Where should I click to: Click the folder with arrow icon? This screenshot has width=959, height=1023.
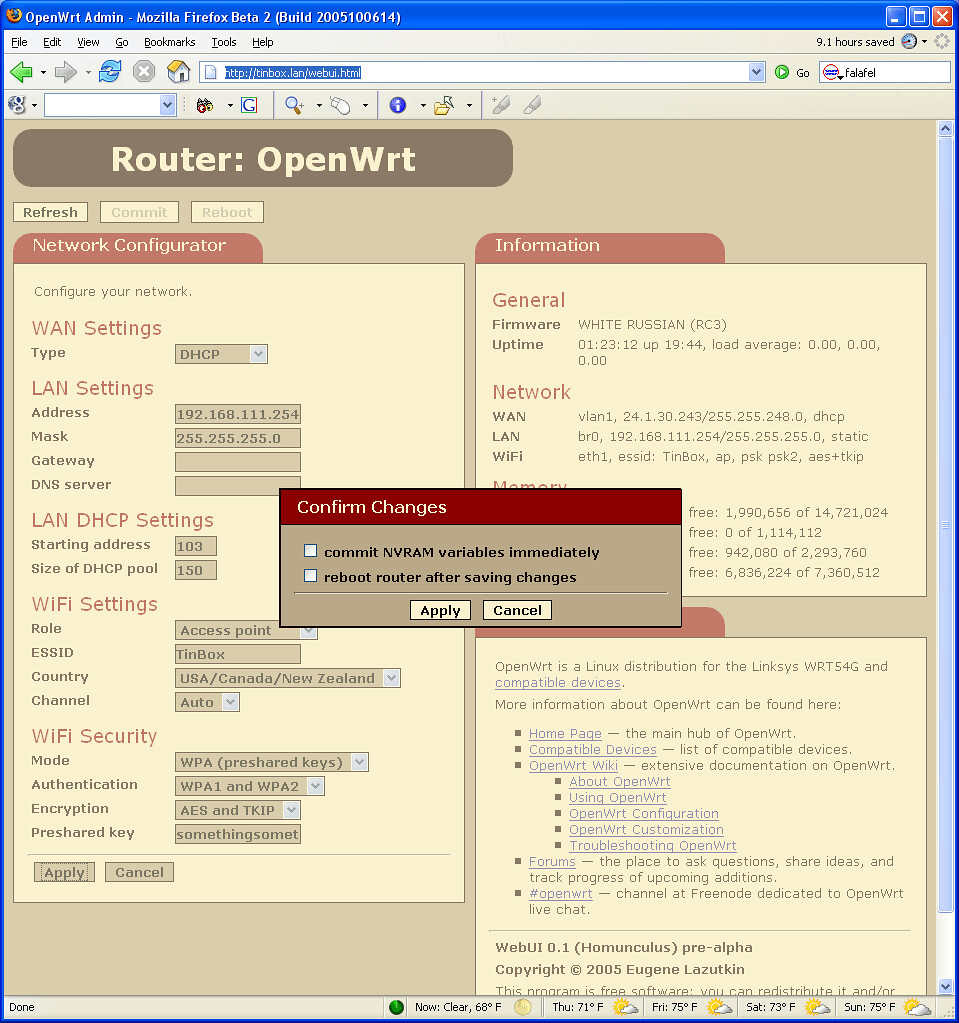pyautogui.click(x=444, y=105)
